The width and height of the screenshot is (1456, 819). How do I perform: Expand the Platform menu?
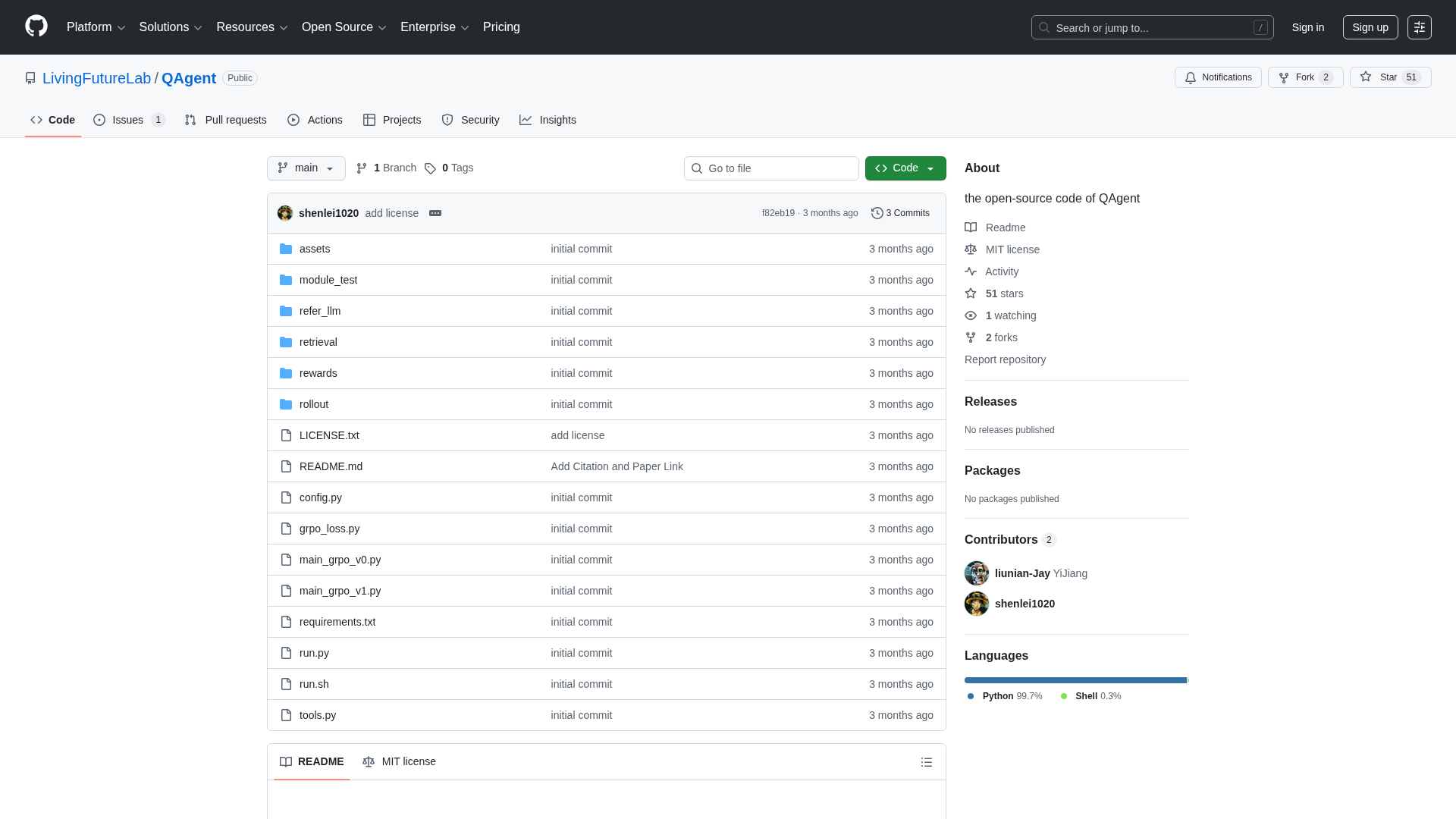point(96,27)
